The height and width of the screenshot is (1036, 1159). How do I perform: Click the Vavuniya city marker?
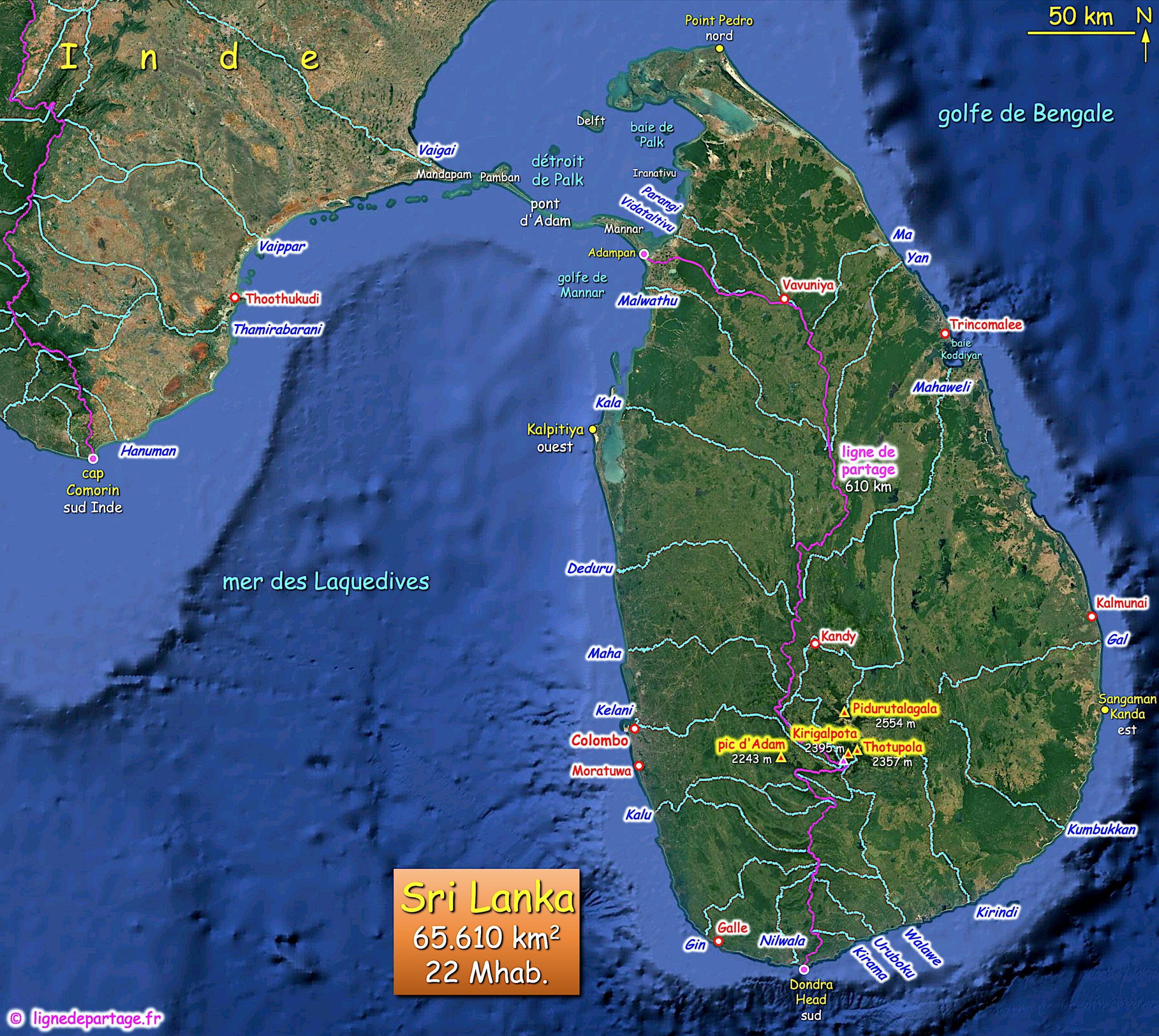tap(784, 299)
